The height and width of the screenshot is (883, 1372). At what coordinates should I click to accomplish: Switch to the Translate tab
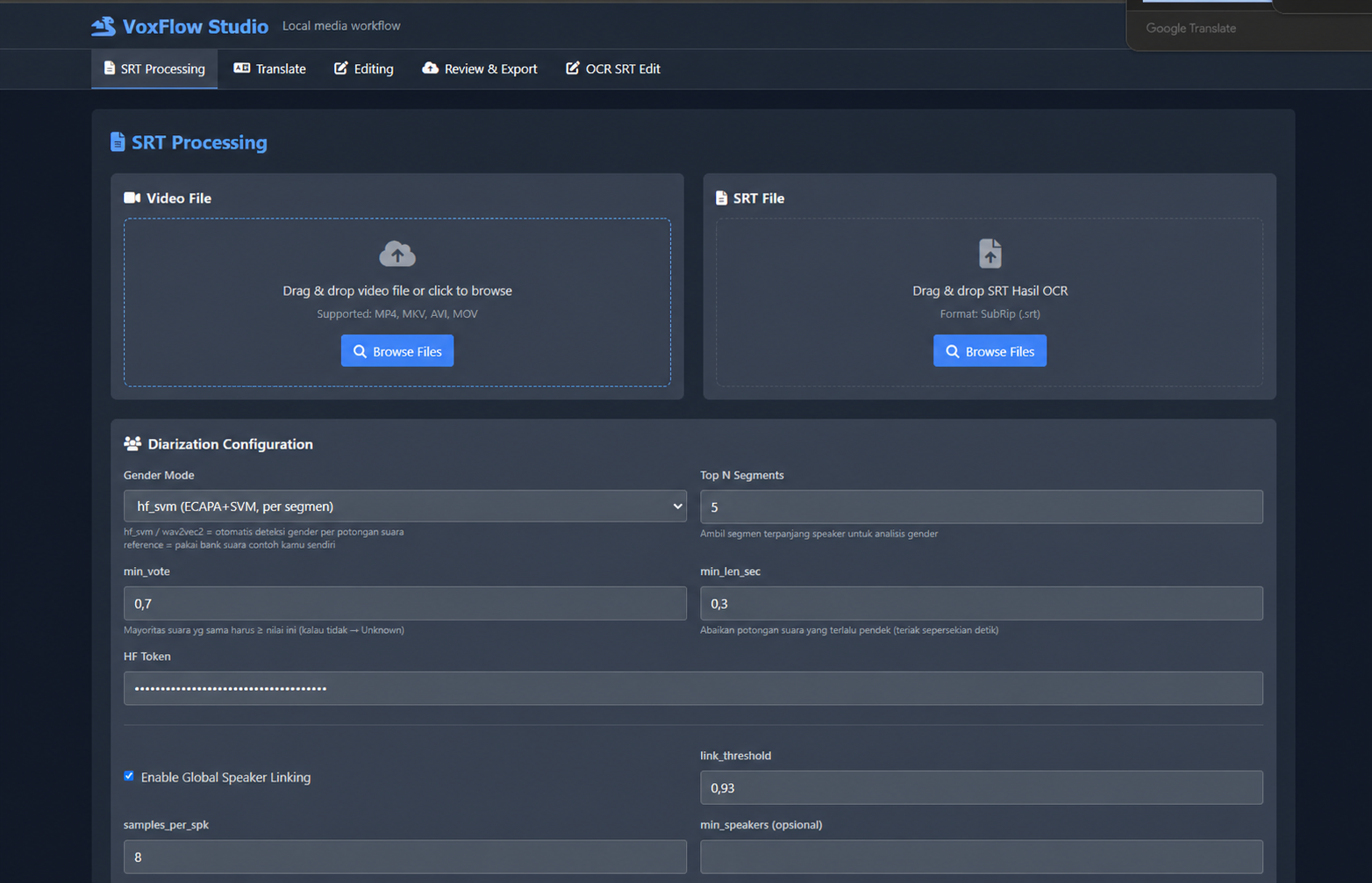tap(269, 68)
